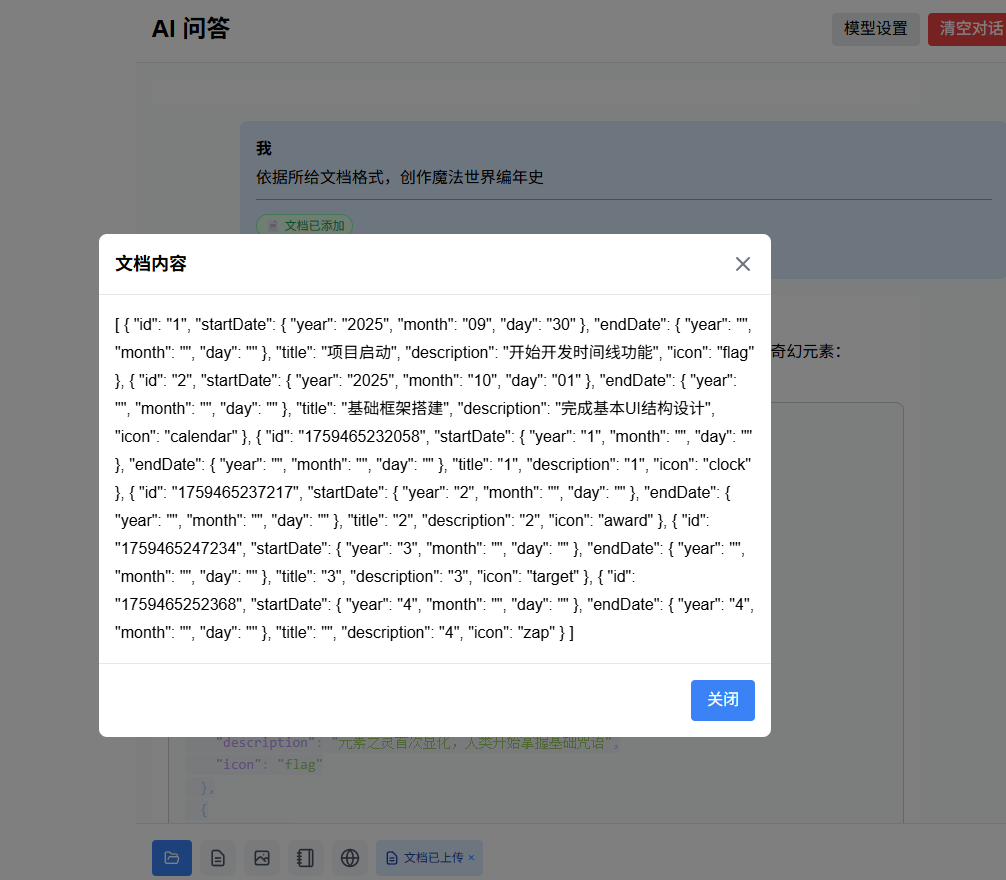Click the red 清空对话 button
This screenshot has height=880, width=1006.
(x=968, y=29)
